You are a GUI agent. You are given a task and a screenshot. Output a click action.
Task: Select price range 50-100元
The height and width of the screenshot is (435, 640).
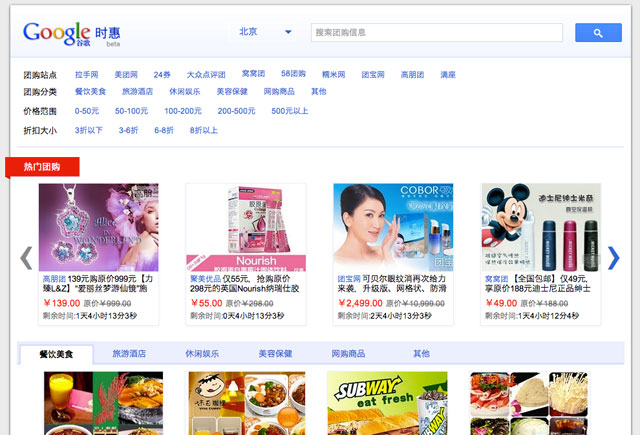(x=131, y=111)
